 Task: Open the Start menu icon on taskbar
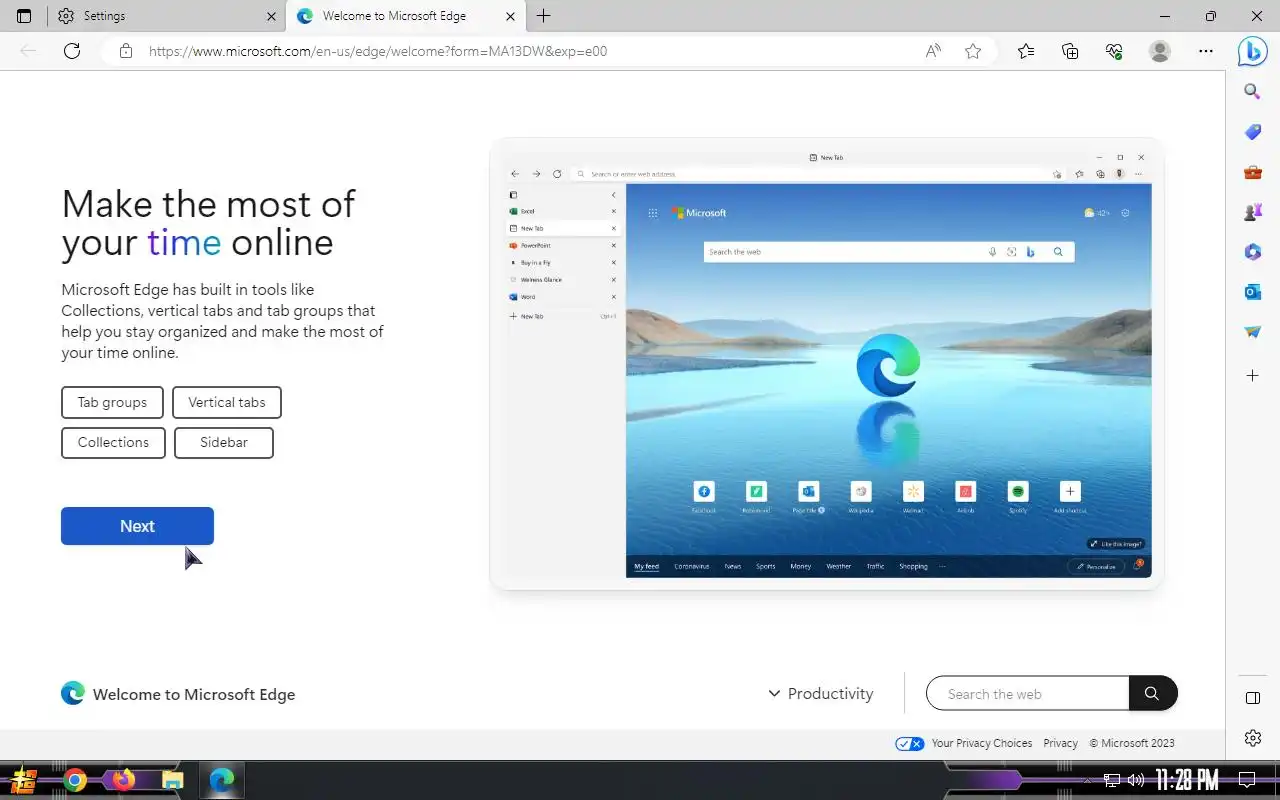point(24,780)
